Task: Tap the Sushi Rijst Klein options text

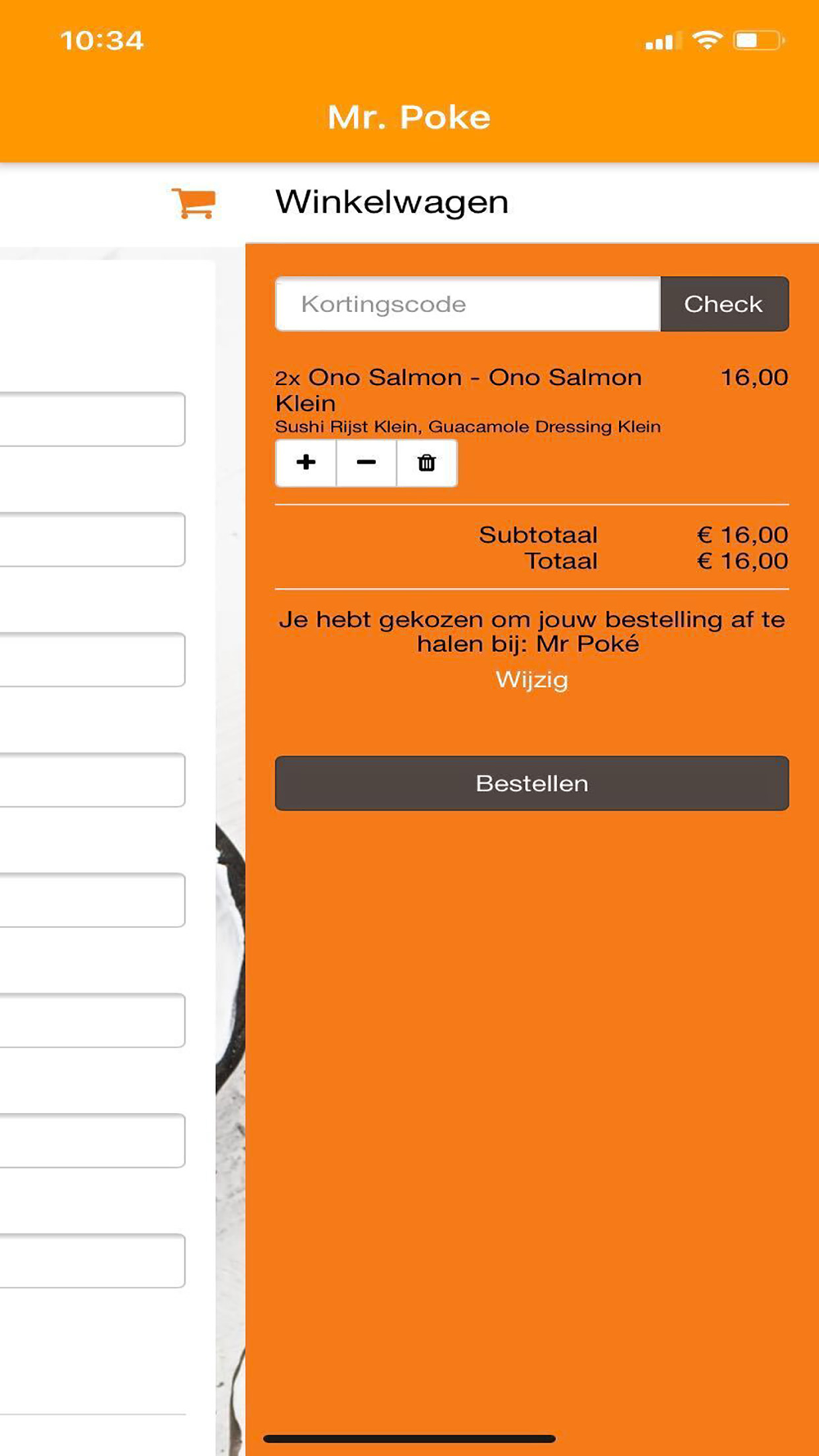Action: [x=468, y=427]
